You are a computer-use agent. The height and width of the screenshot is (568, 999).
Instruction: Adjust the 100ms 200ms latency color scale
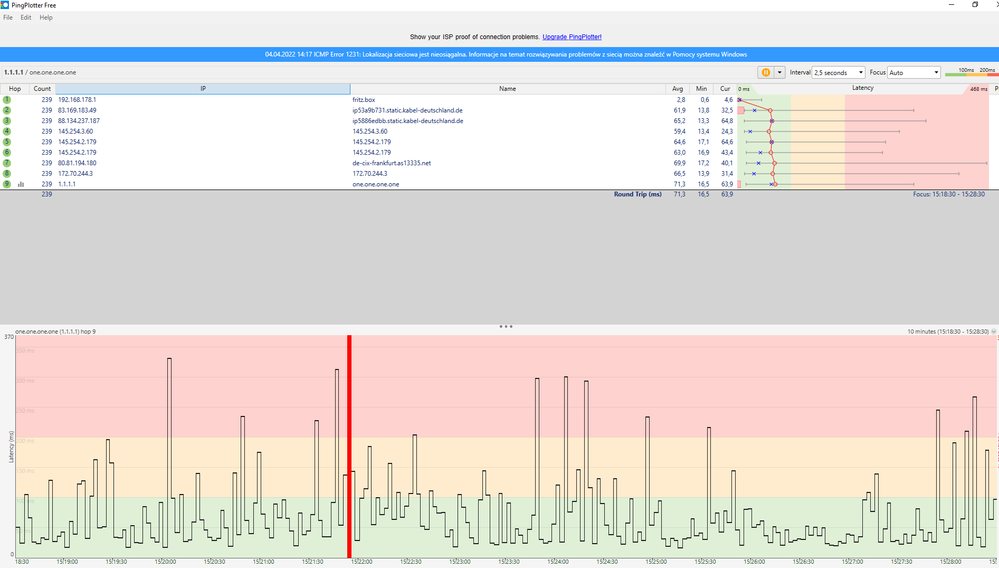pos(971,72)
